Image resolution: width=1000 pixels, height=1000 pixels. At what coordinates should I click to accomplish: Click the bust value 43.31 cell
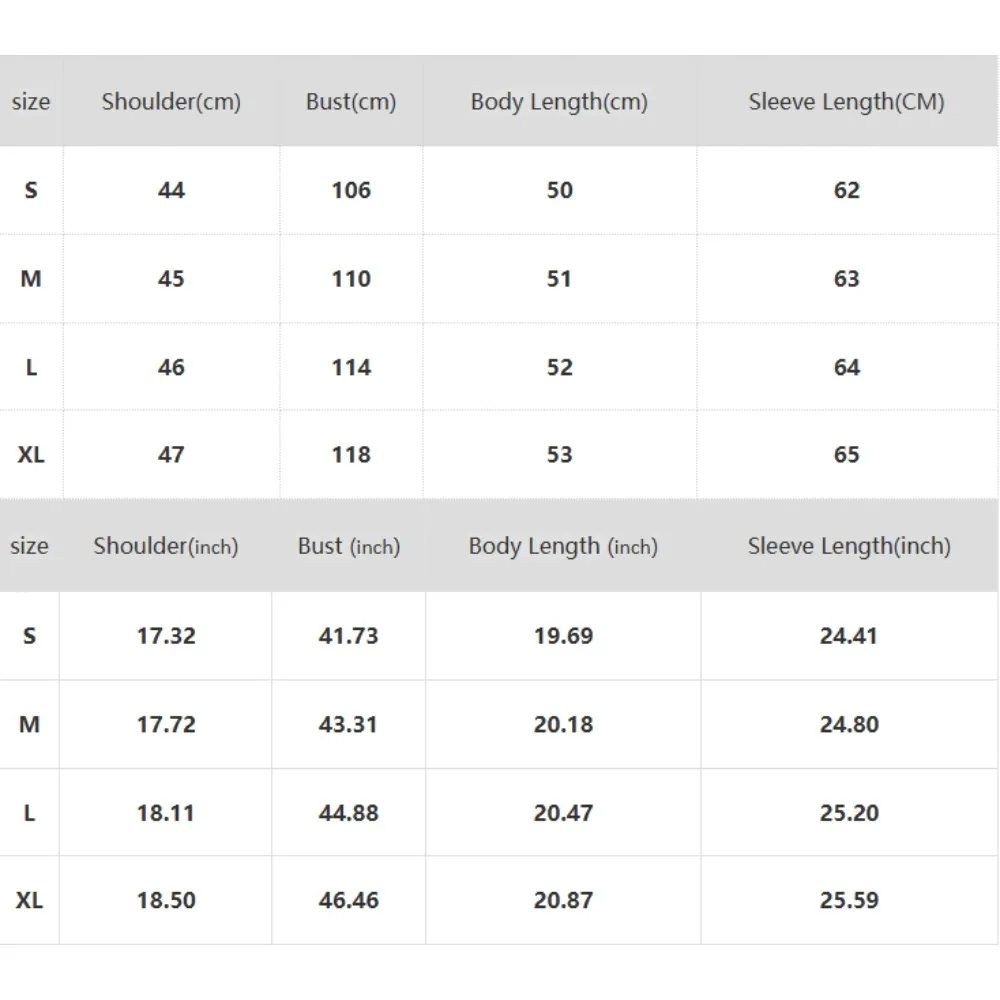tap(348, 724)
